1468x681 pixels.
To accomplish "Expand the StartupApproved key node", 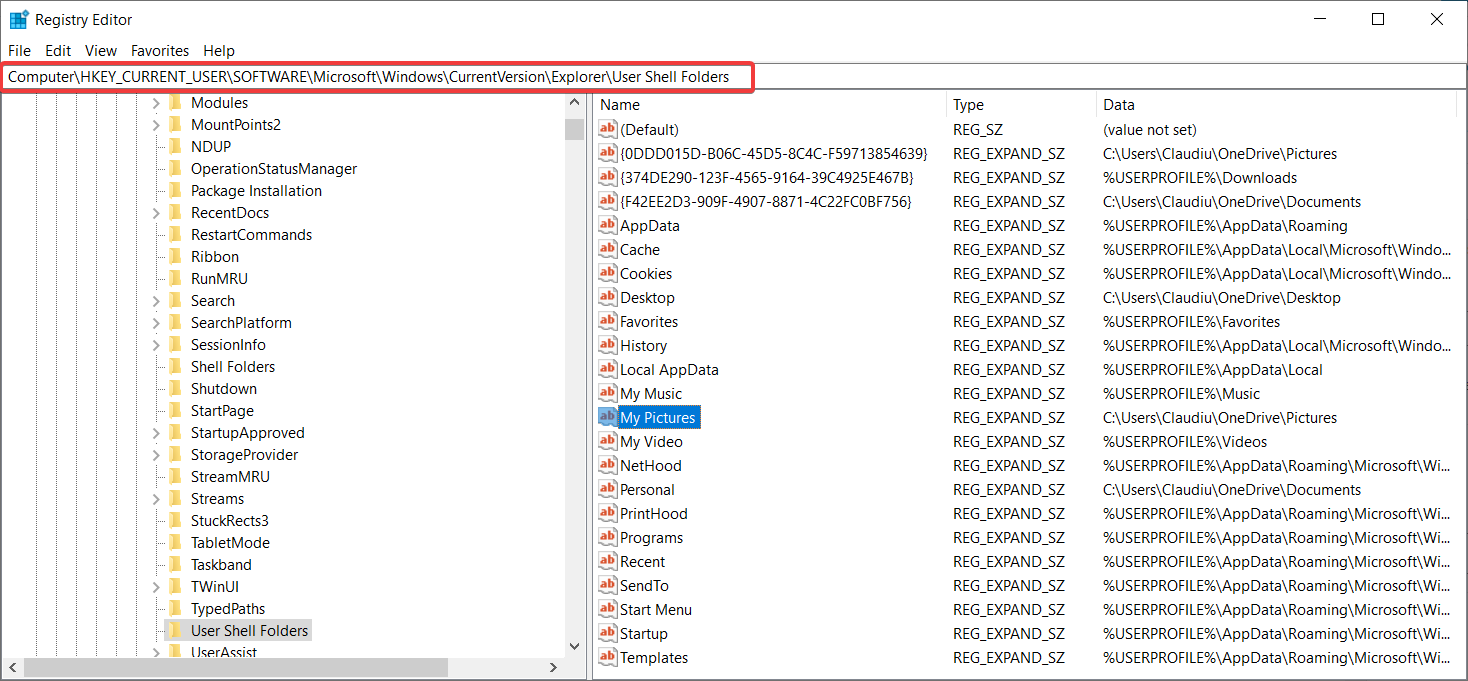I will point(156,433).
